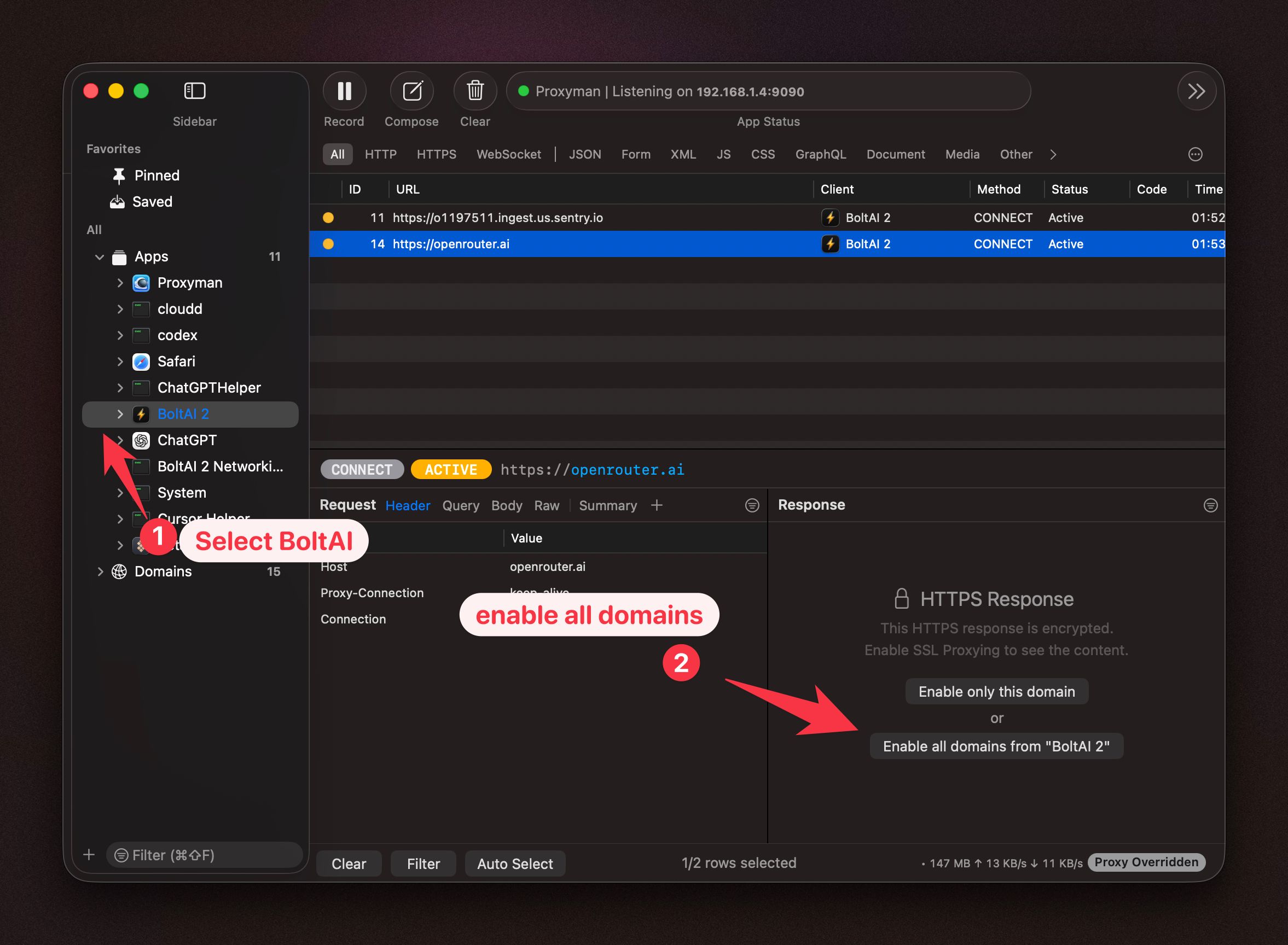Click the Apps folder icon
Viewport: 1288px width, 945px height.
pos(119,258)
